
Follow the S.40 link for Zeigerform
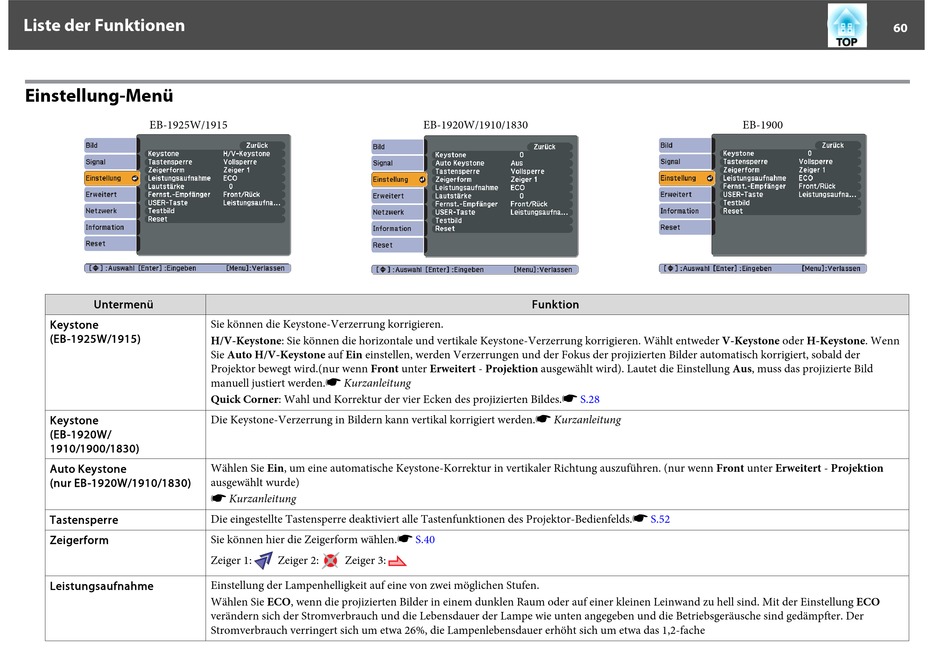tap(425, 540)
